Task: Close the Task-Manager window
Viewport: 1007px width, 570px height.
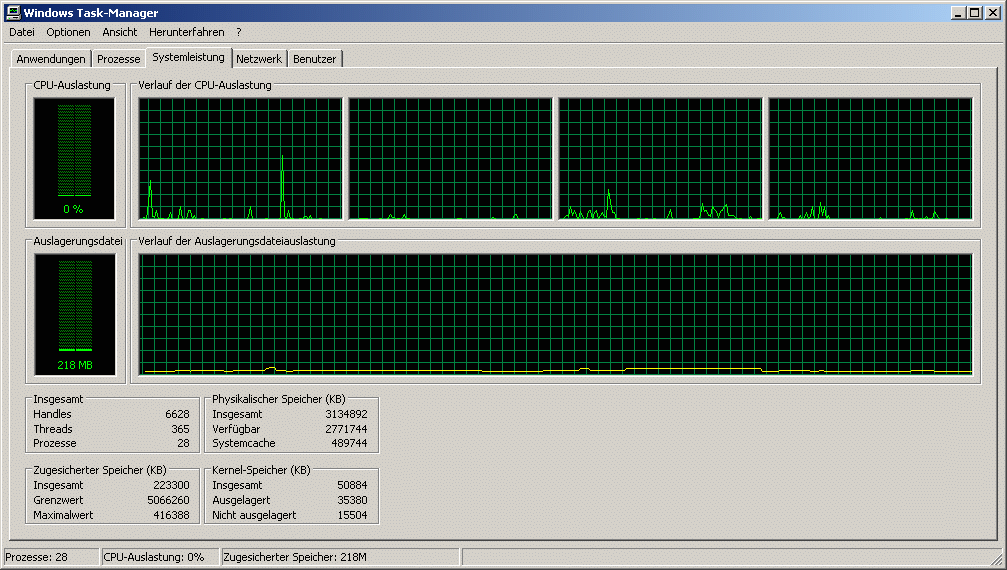Action: point(993,13)
